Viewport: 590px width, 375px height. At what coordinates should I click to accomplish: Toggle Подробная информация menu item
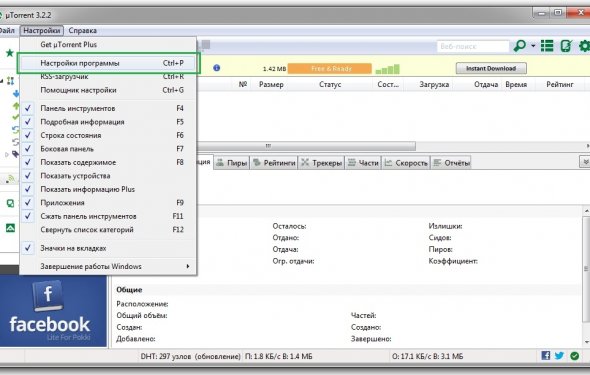[x=108, y=122]
